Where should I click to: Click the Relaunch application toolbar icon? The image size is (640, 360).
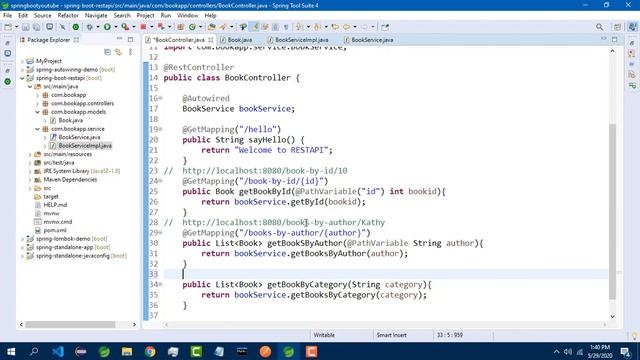(161, 27)
